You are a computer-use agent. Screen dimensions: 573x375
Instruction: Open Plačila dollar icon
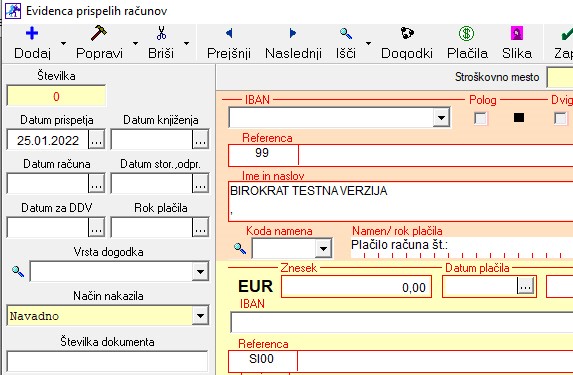(466, 34)
